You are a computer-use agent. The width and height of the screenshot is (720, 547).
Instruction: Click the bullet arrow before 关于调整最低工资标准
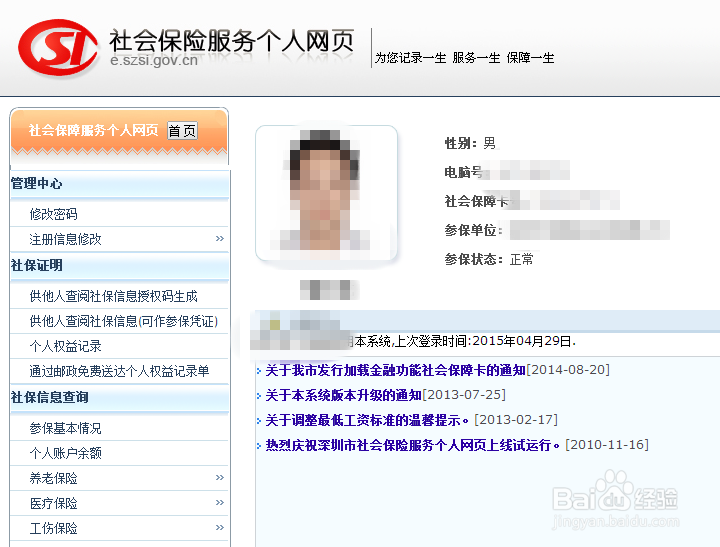click(259, 421)
